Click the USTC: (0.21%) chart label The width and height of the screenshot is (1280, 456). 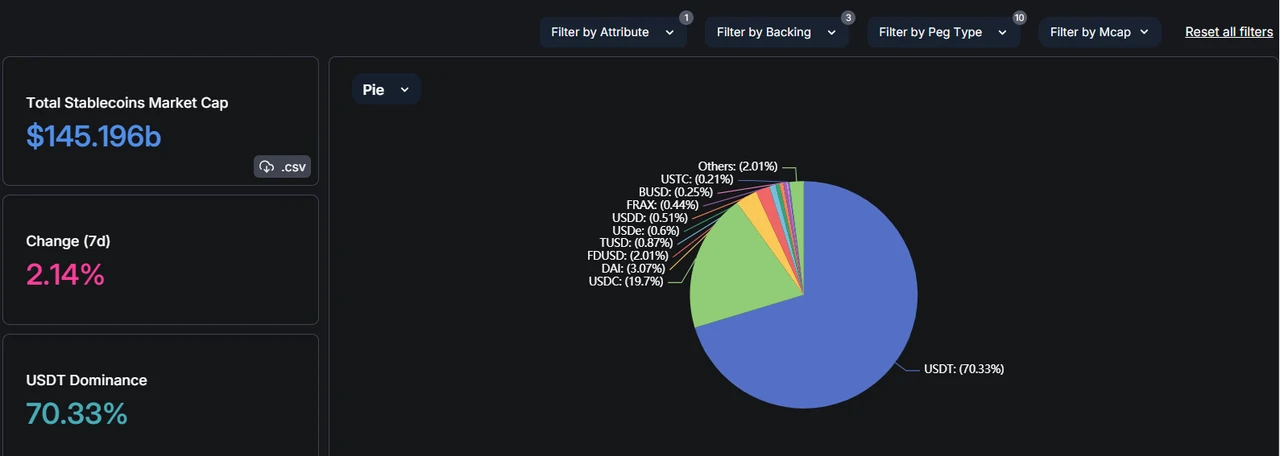(696, 178)
